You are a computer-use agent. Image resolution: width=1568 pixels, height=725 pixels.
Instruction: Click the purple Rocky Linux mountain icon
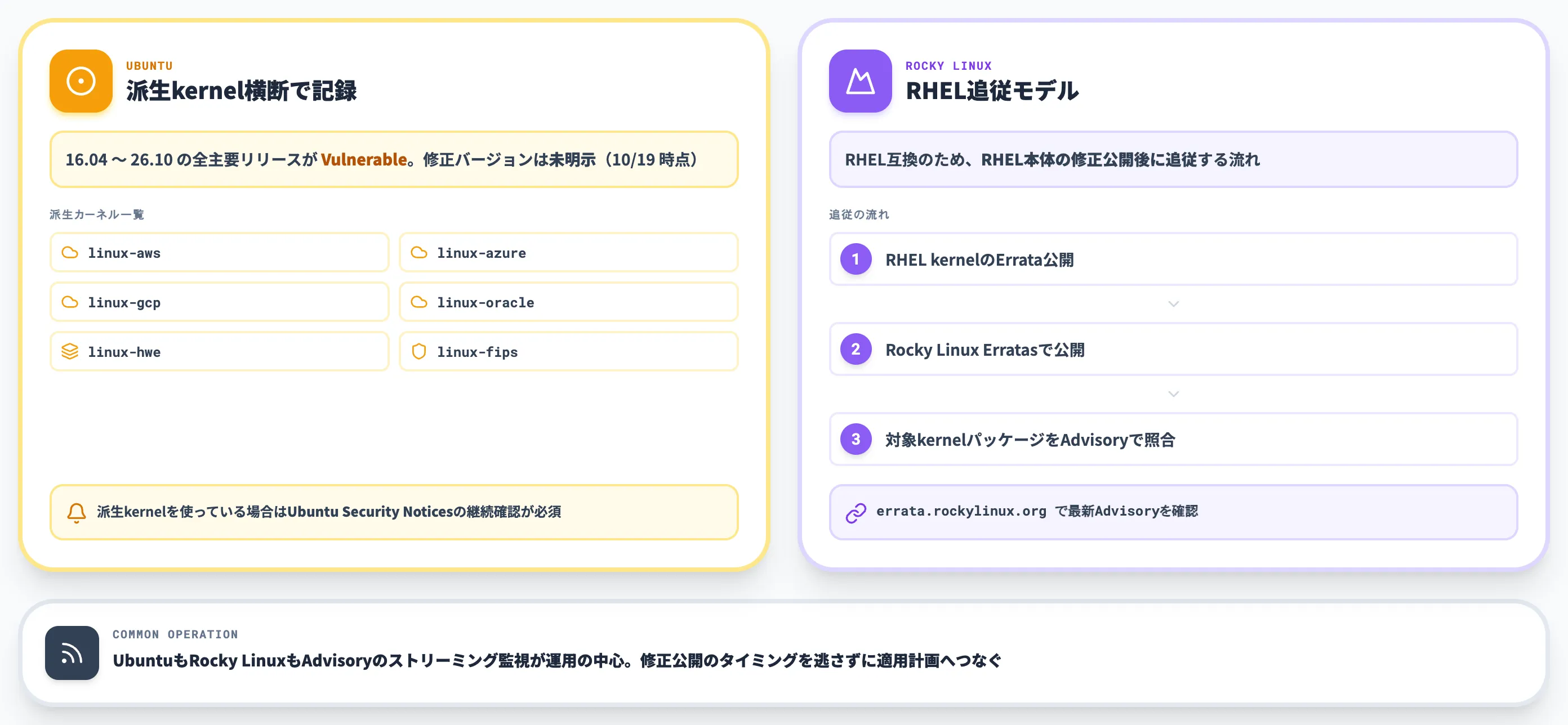(x=860, y=81)
